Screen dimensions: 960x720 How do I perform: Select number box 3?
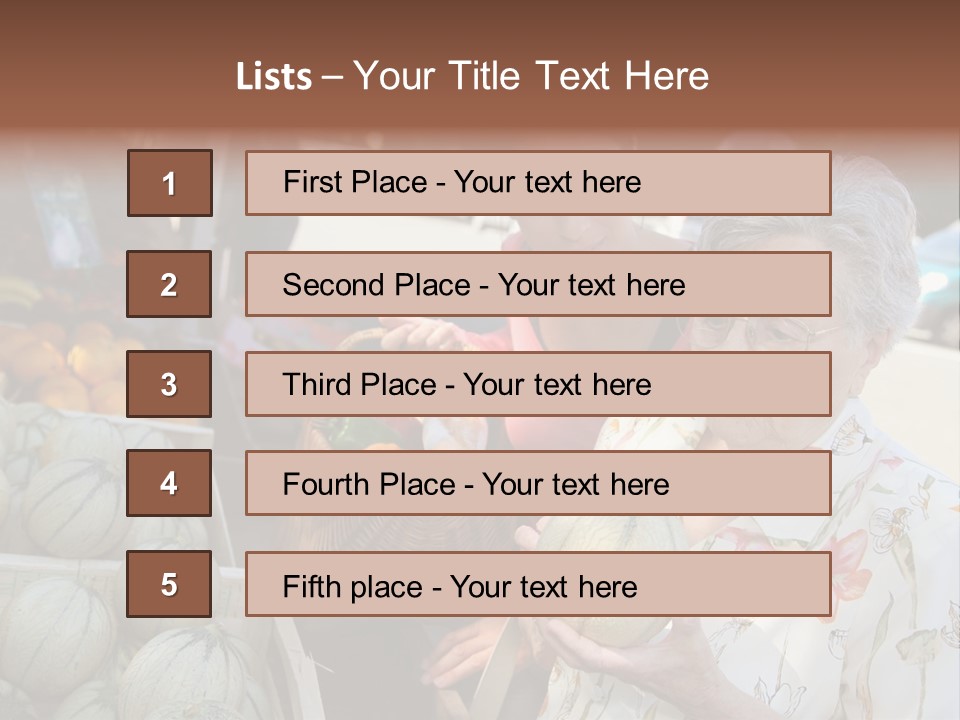(x=169, y=384)
